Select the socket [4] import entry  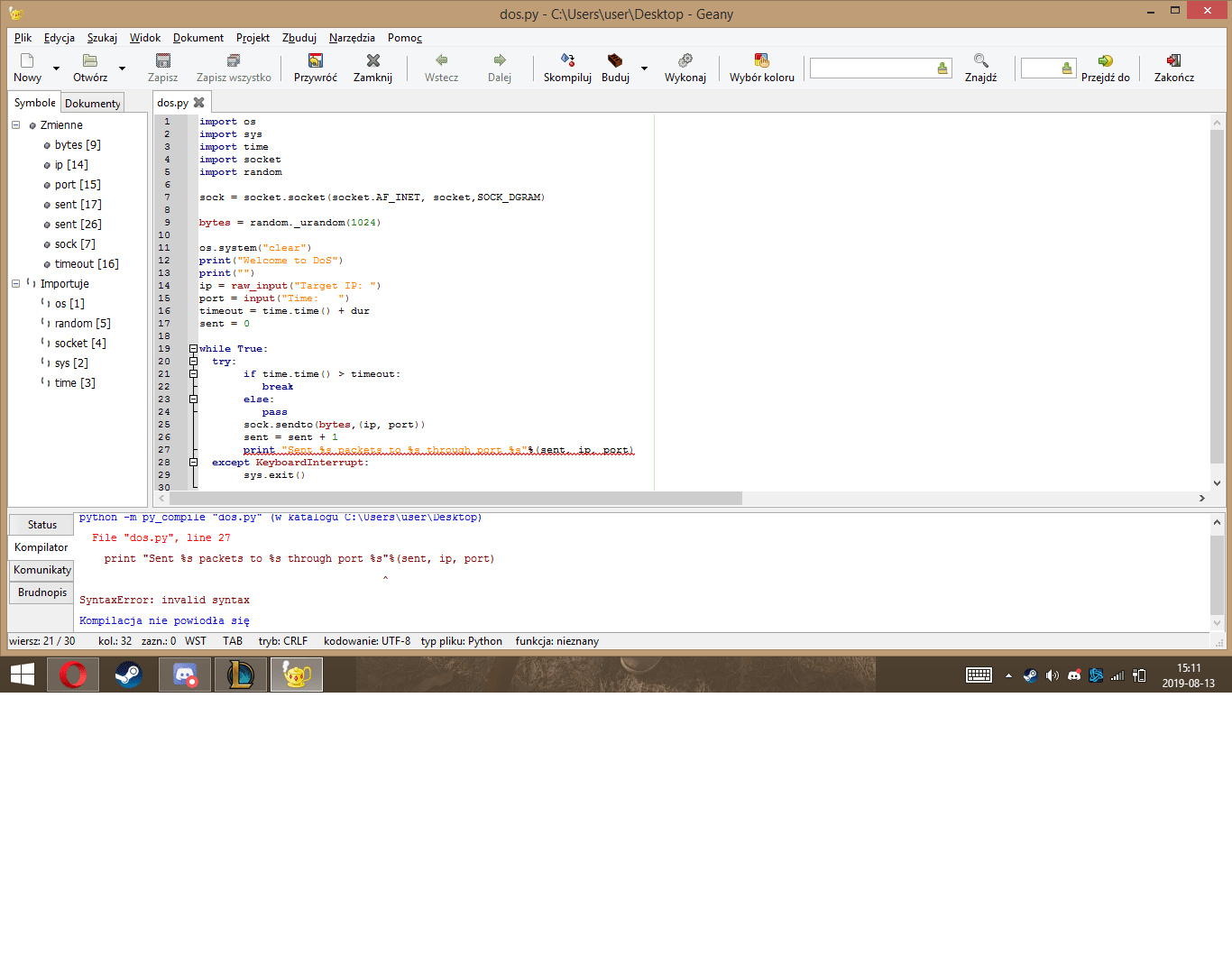point(80,344)
